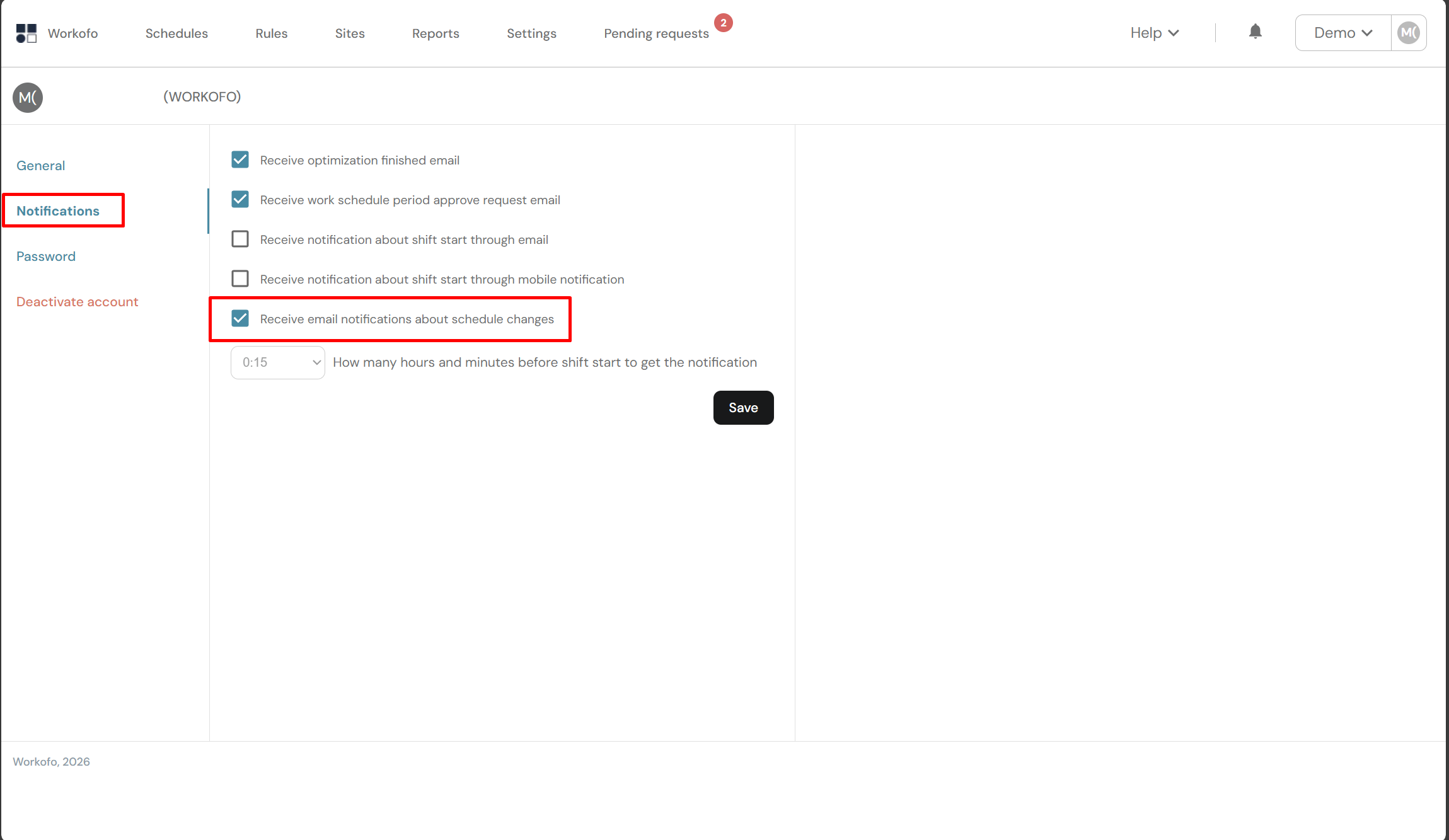
Task: Click the profile avatar beside WORKOFO name
Action: pos(28,98)
